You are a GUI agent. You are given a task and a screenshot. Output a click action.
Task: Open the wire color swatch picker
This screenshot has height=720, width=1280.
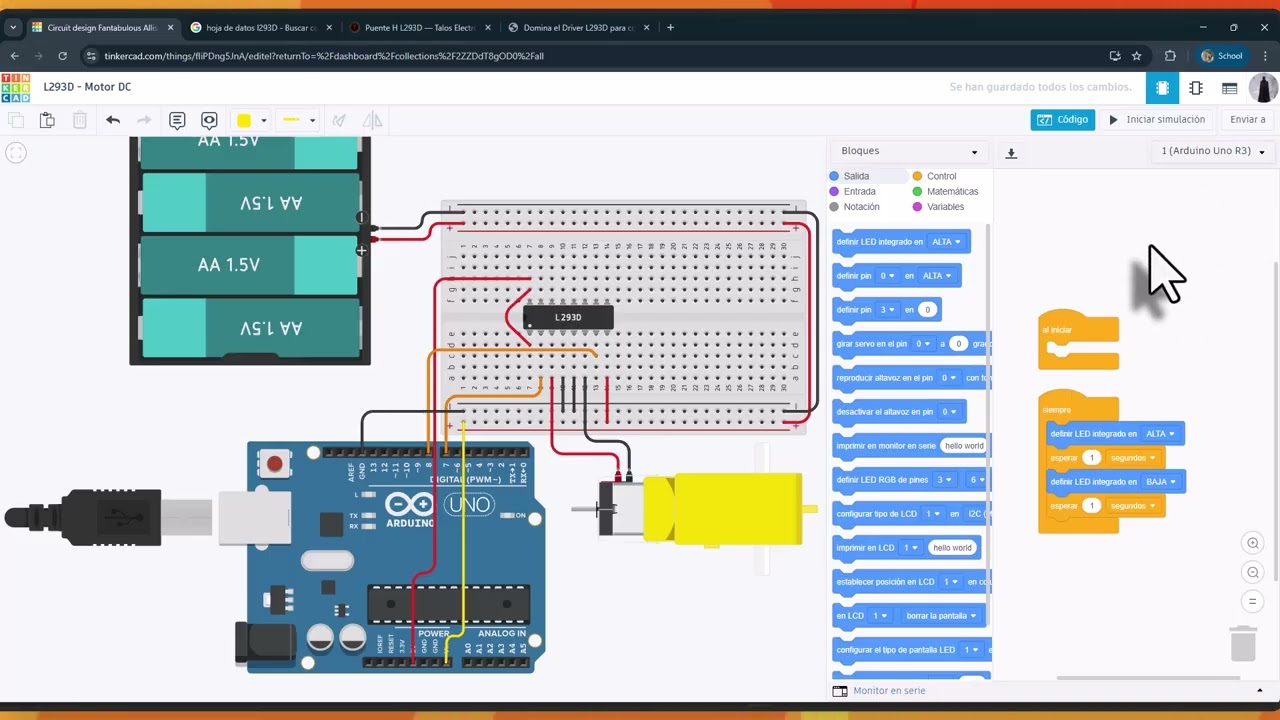249,120
